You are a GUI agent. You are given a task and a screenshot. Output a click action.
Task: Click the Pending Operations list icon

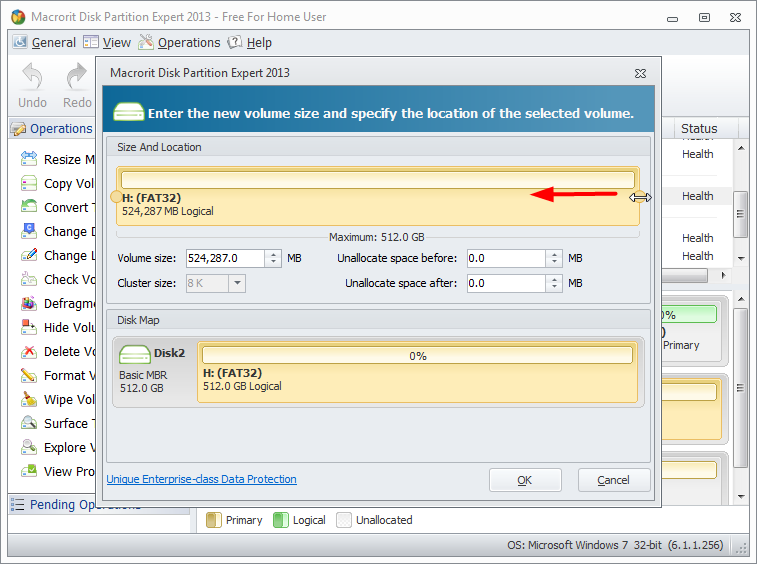click(x=17, y=504)
